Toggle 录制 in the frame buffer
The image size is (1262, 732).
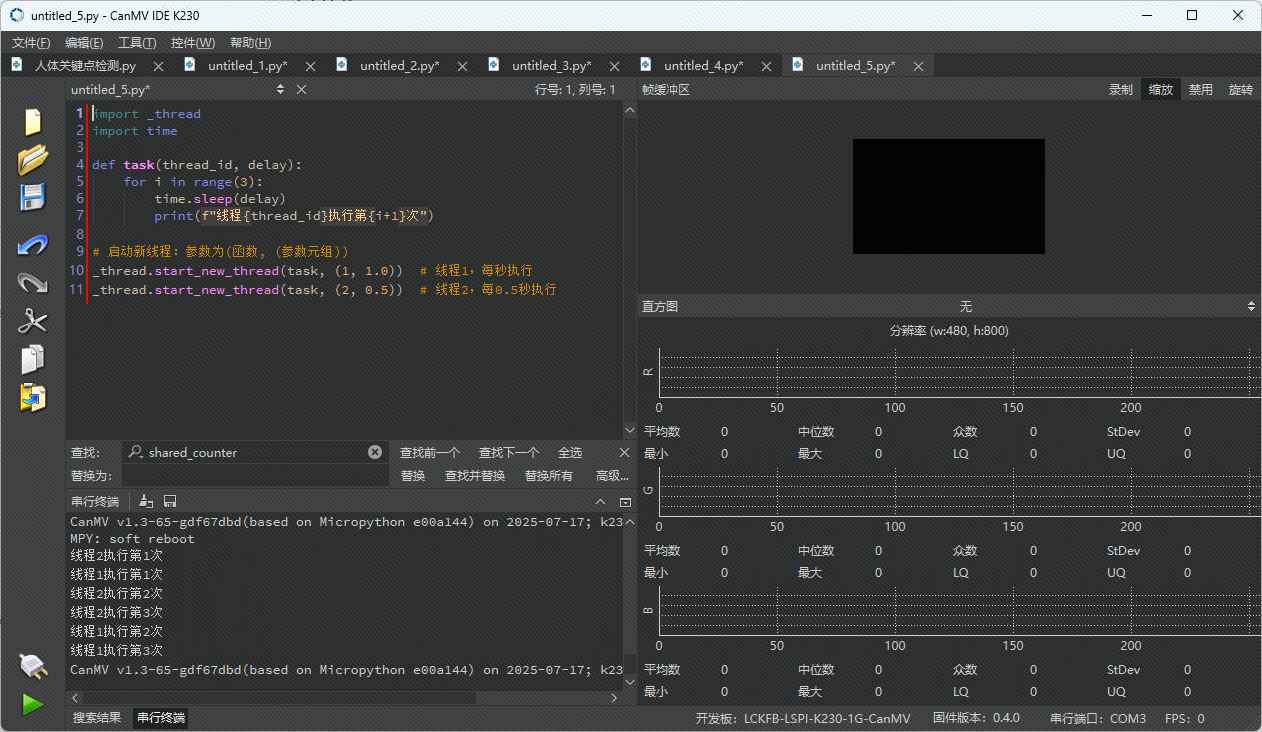(x=1120, y=90)
